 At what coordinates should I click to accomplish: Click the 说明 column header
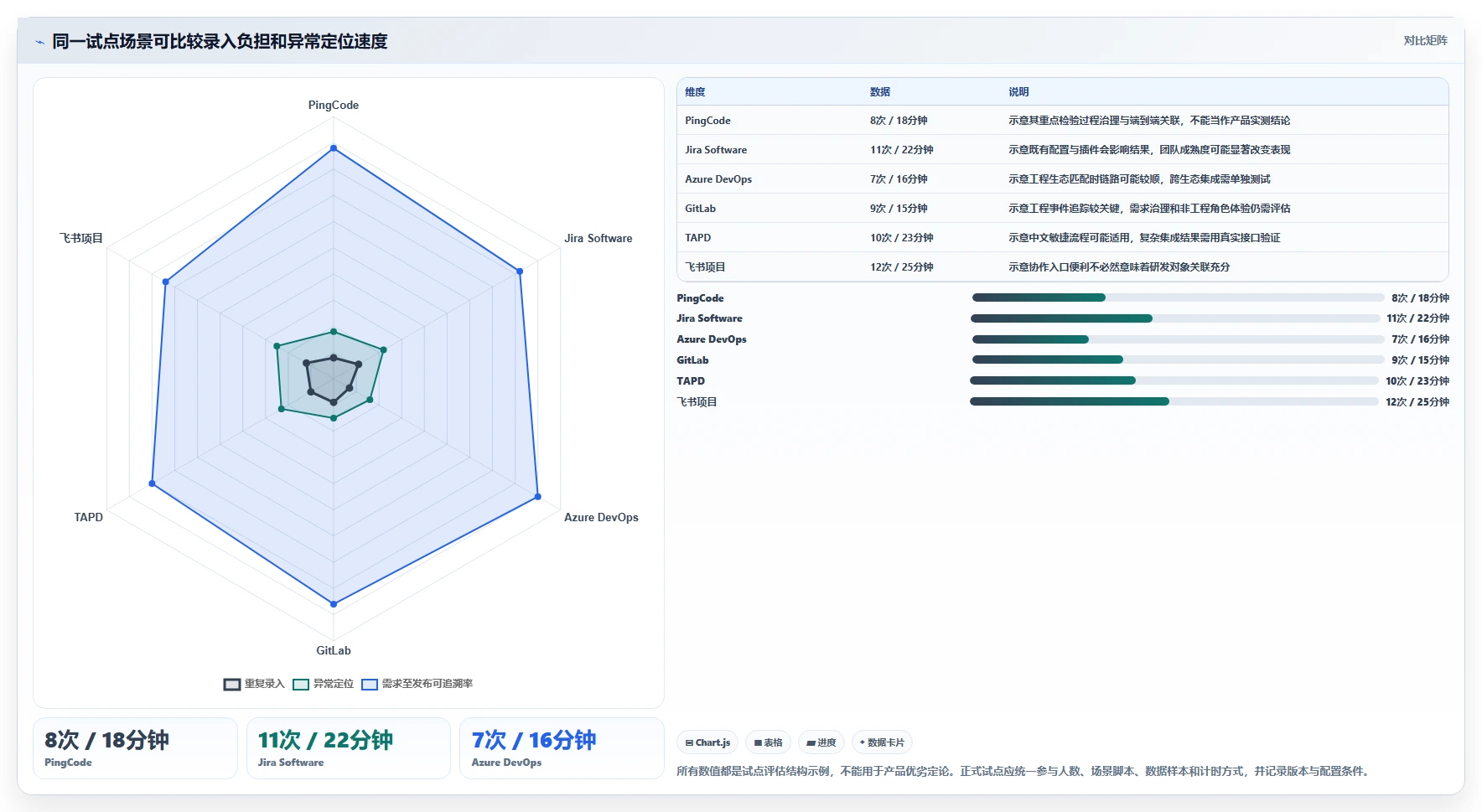(1018, 92)
